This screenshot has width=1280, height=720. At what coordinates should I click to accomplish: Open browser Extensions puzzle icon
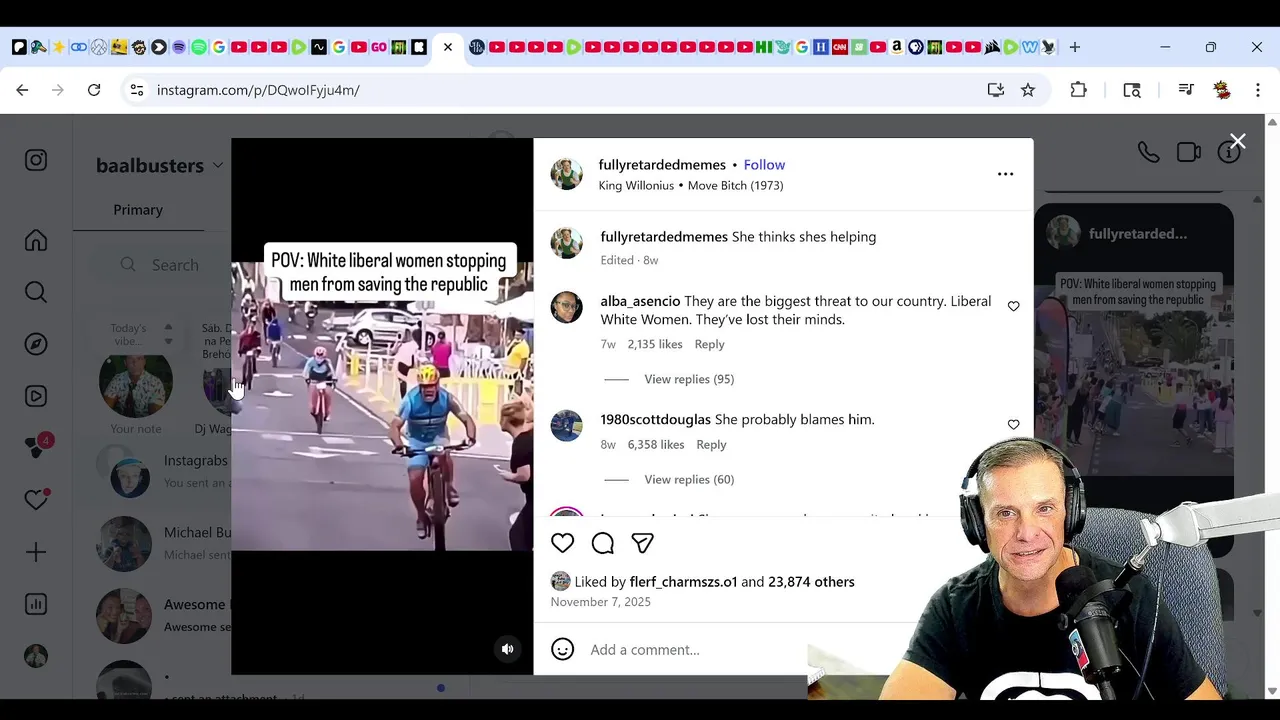[1078, 90]
